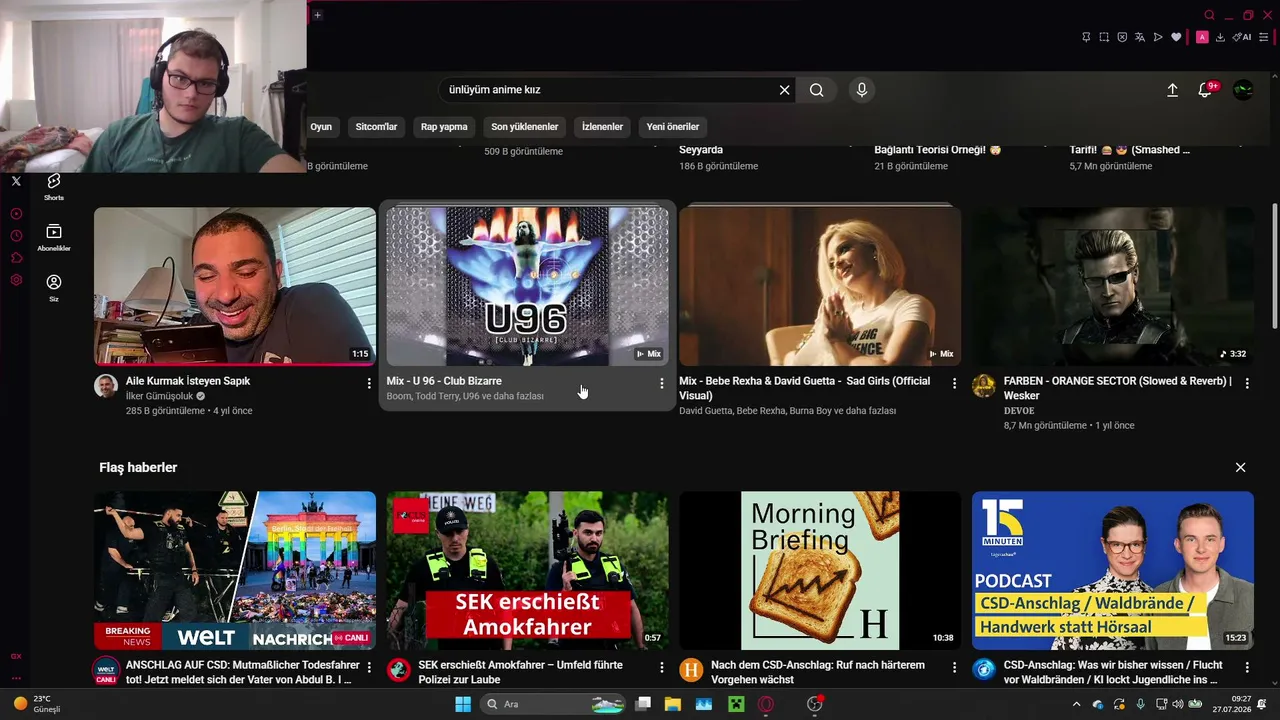Open İlker Gümüşoluk channel link
Image resolution: width=1280 pixels, height=720 pixels.
click(x=160, y=396)
